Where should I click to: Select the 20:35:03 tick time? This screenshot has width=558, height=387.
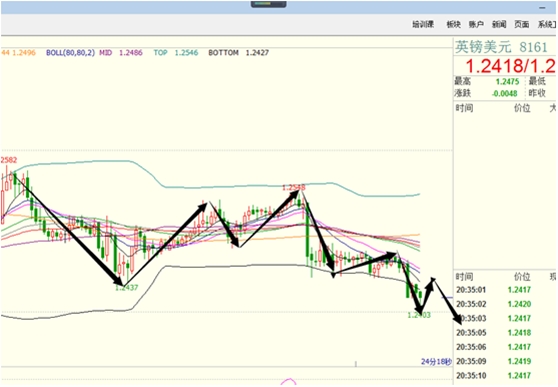[471, 319]
